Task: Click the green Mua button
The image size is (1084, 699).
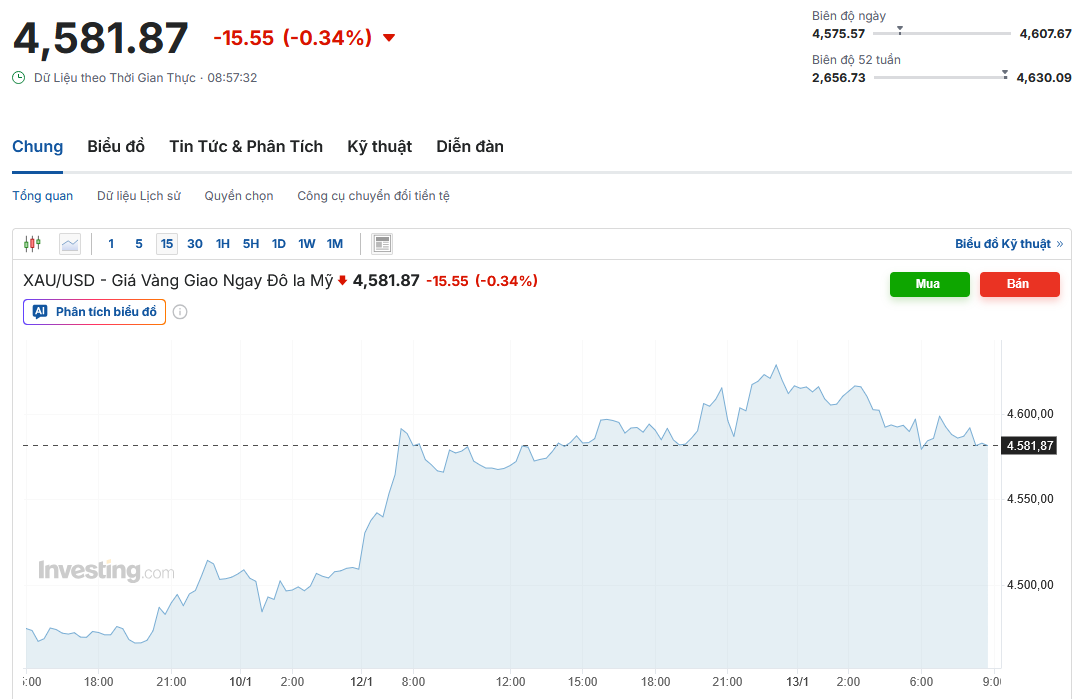Action: (929, 284)
